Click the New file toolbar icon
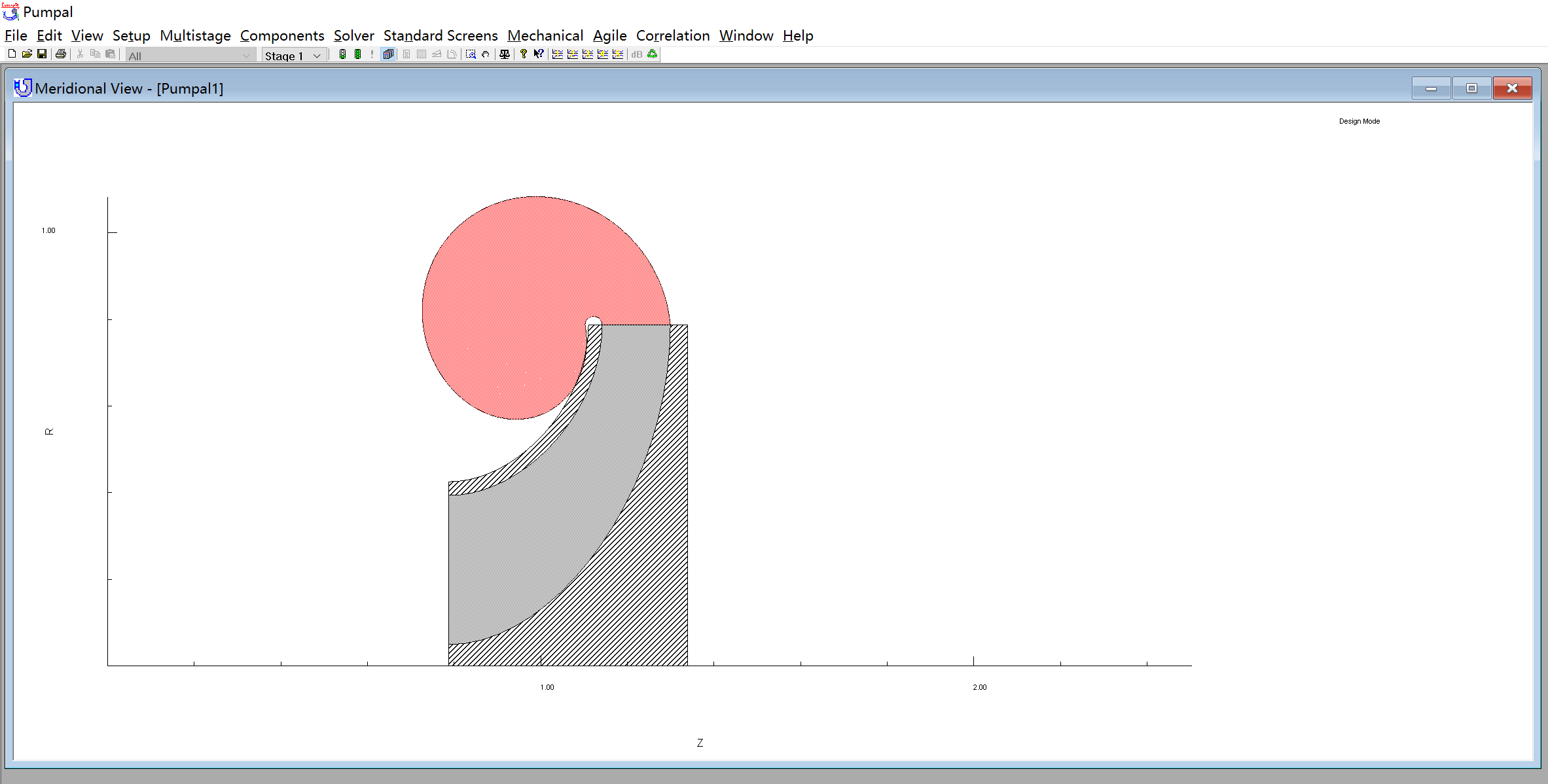Screen dimensions: 1548x784 coord(12,54)
